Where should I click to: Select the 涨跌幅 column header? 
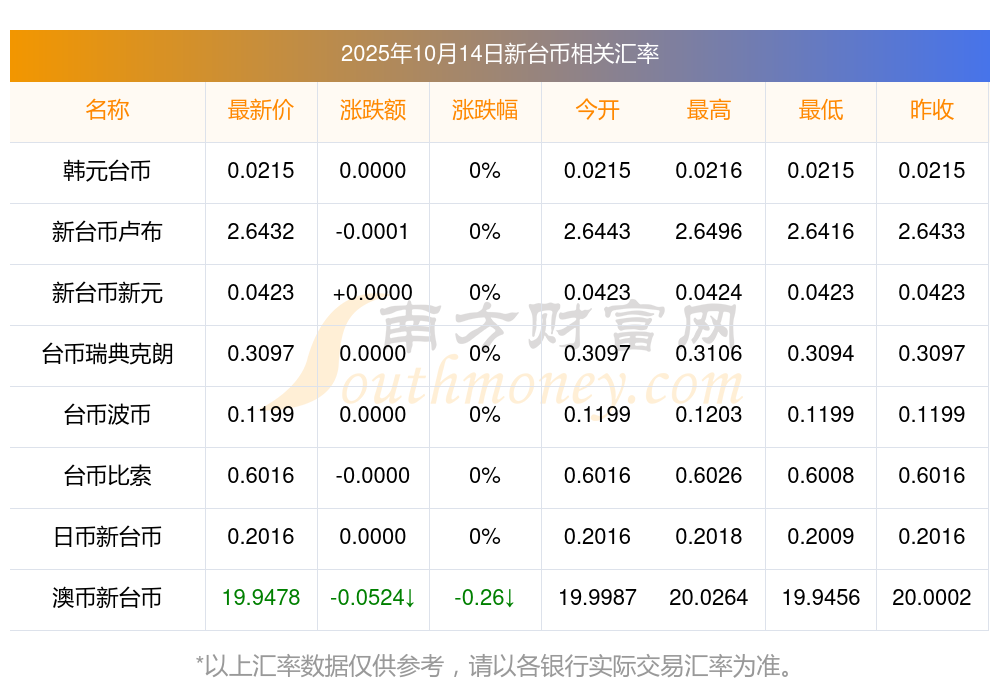pyautogui.click(x=485, y=111)
